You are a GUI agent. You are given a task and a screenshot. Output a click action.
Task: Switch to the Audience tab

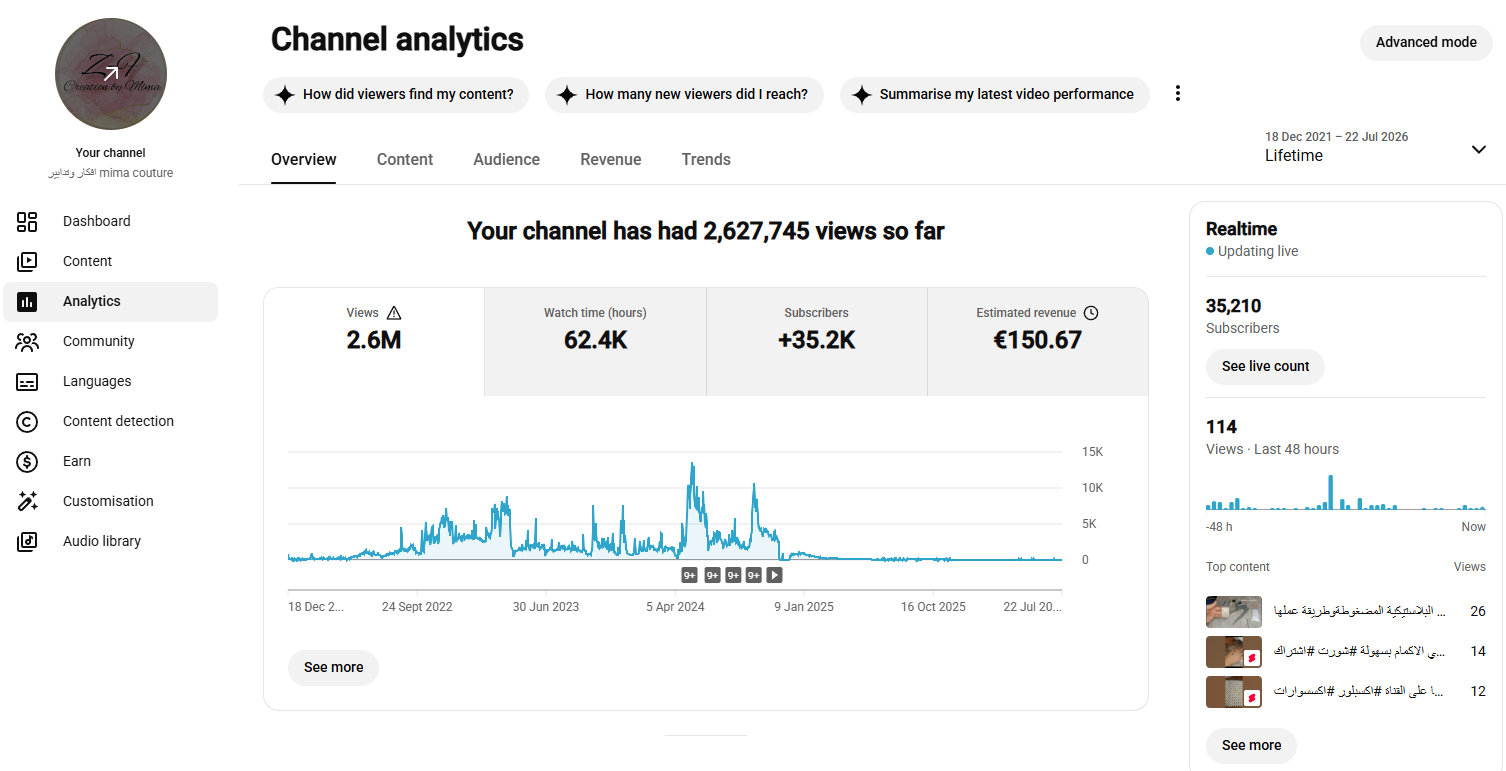click(x=507, y=159)
